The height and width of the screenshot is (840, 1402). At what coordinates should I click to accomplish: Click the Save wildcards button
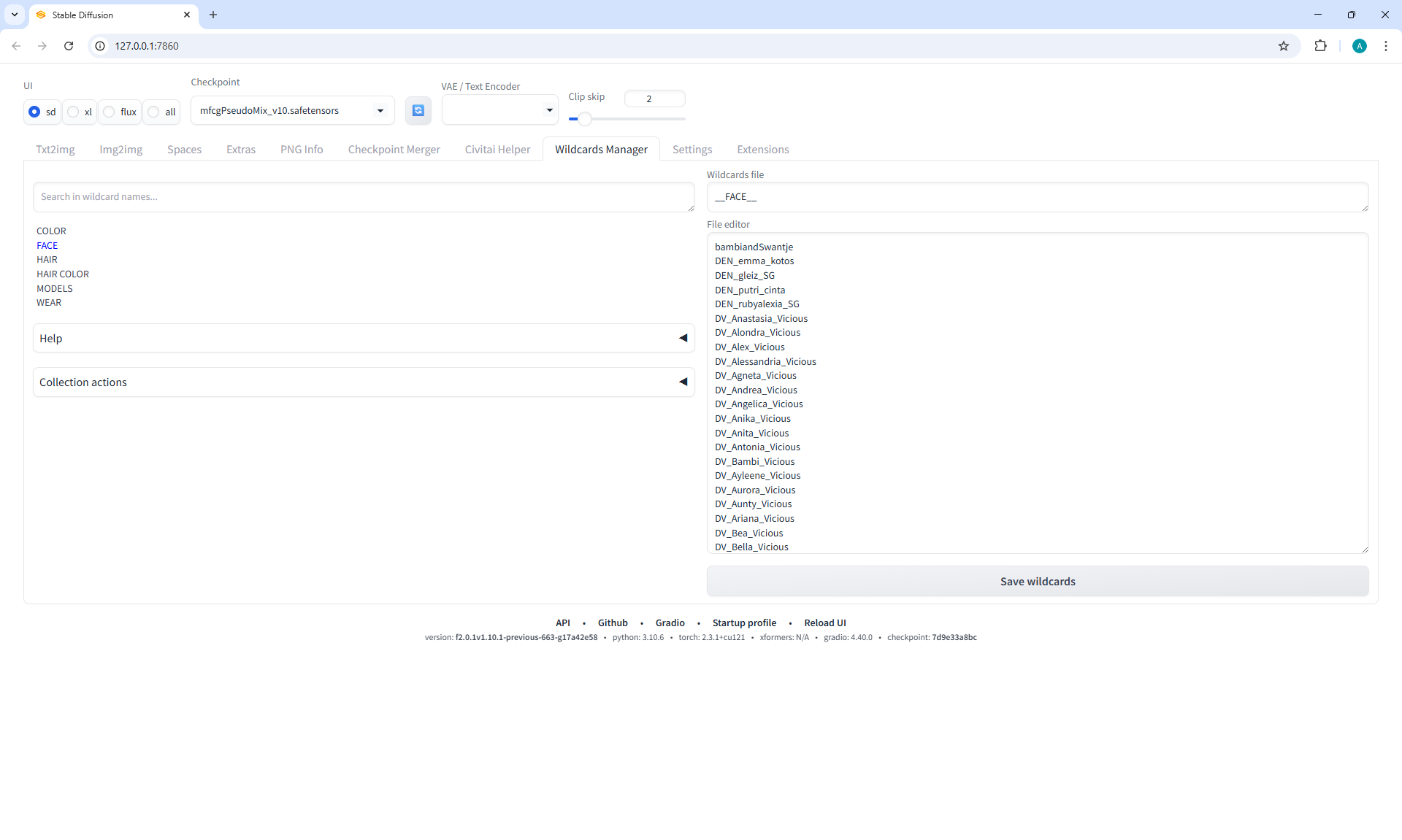click(1037, 582)
